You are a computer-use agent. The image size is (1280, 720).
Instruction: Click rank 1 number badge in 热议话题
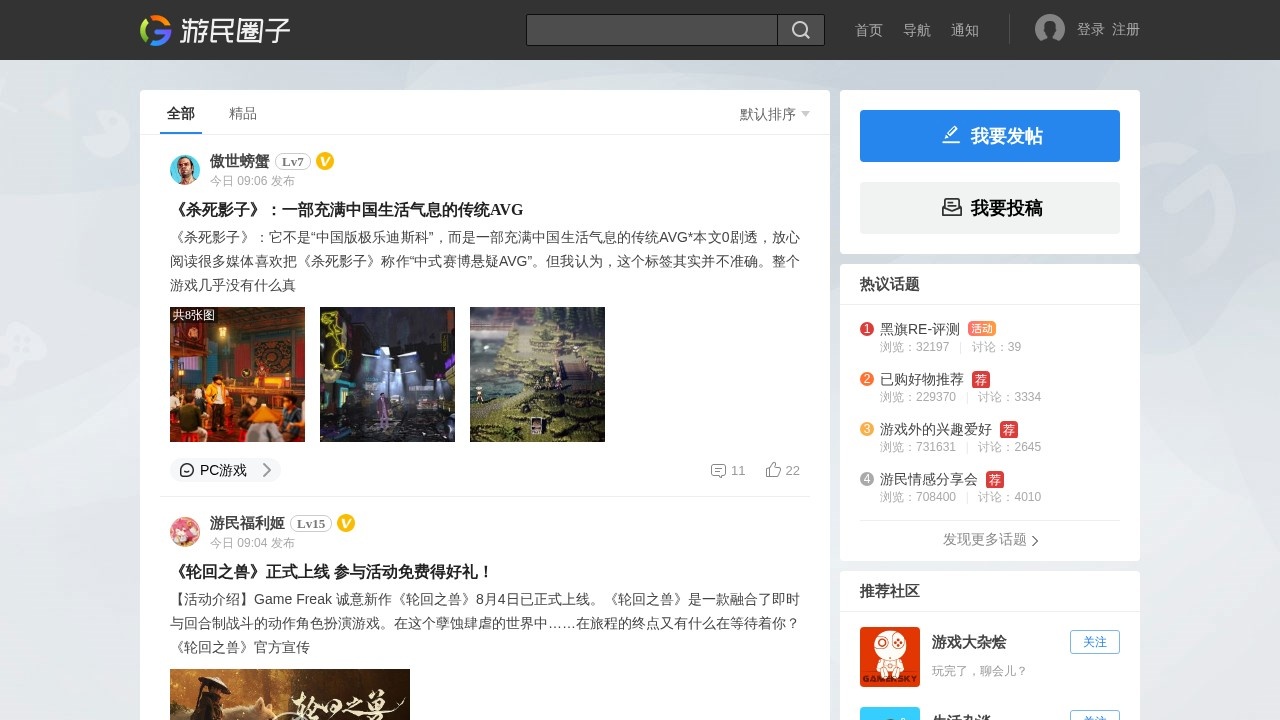pos(867,329)
